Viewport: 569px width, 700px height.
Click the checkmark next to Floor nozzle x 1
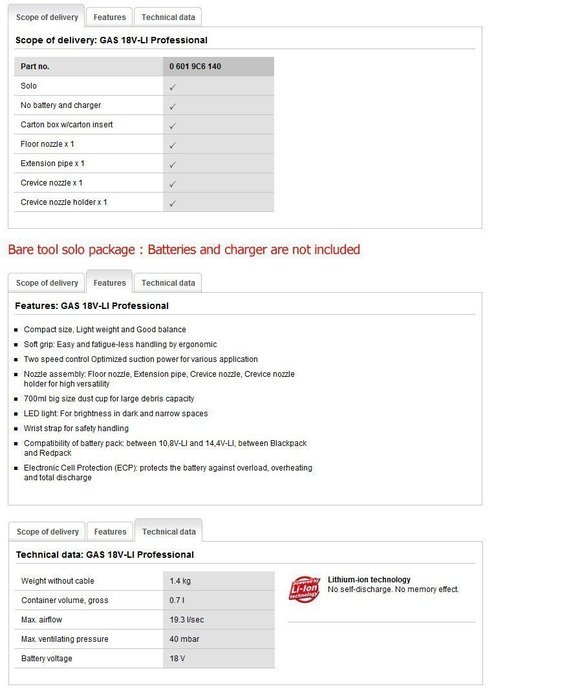[x=173, y=145]
